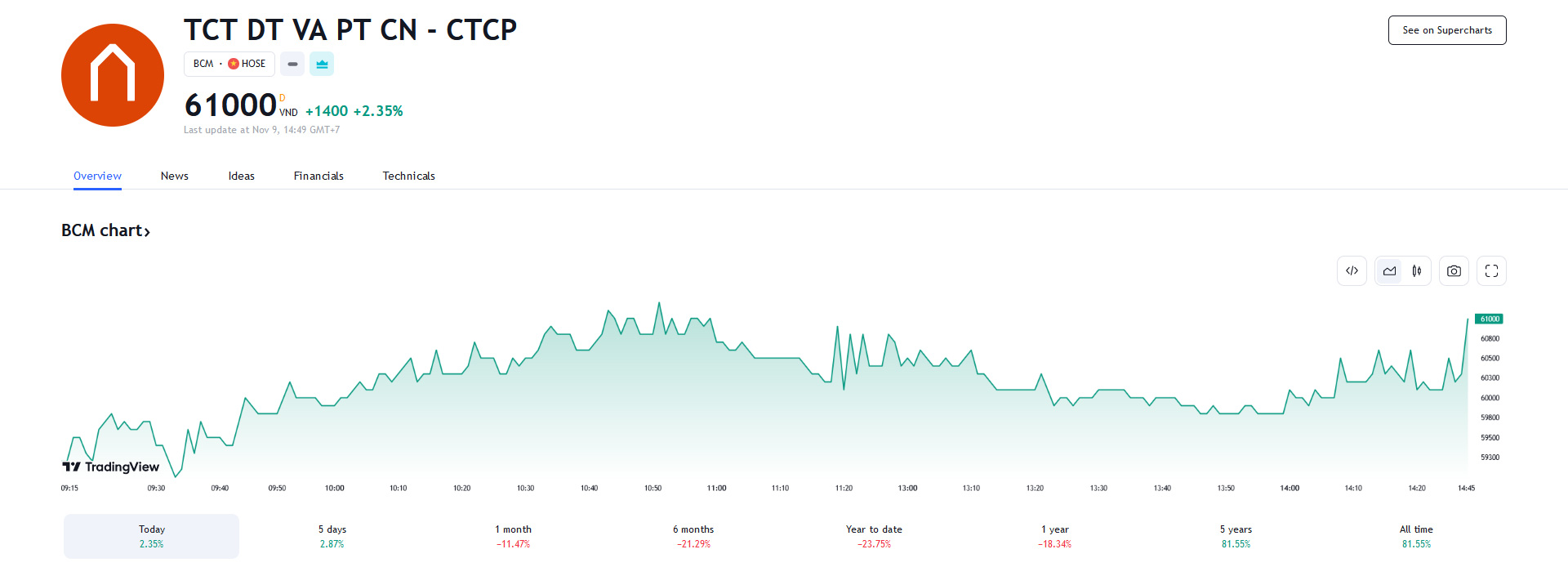
Task: Switch chart to area style
Action: point(1389,271)
